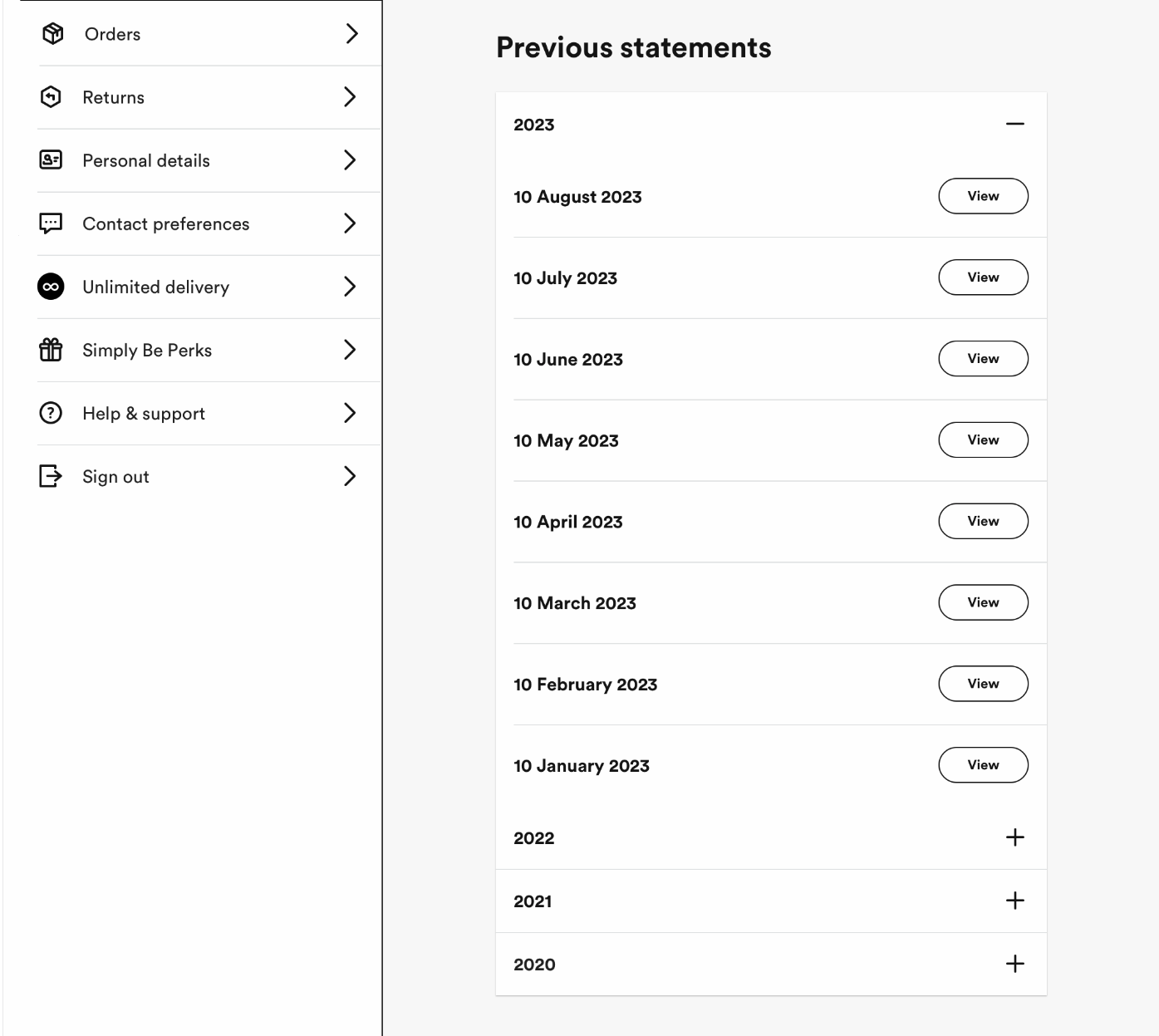Click the Unlimited delivery infinity icon

(x=51, y=287)
